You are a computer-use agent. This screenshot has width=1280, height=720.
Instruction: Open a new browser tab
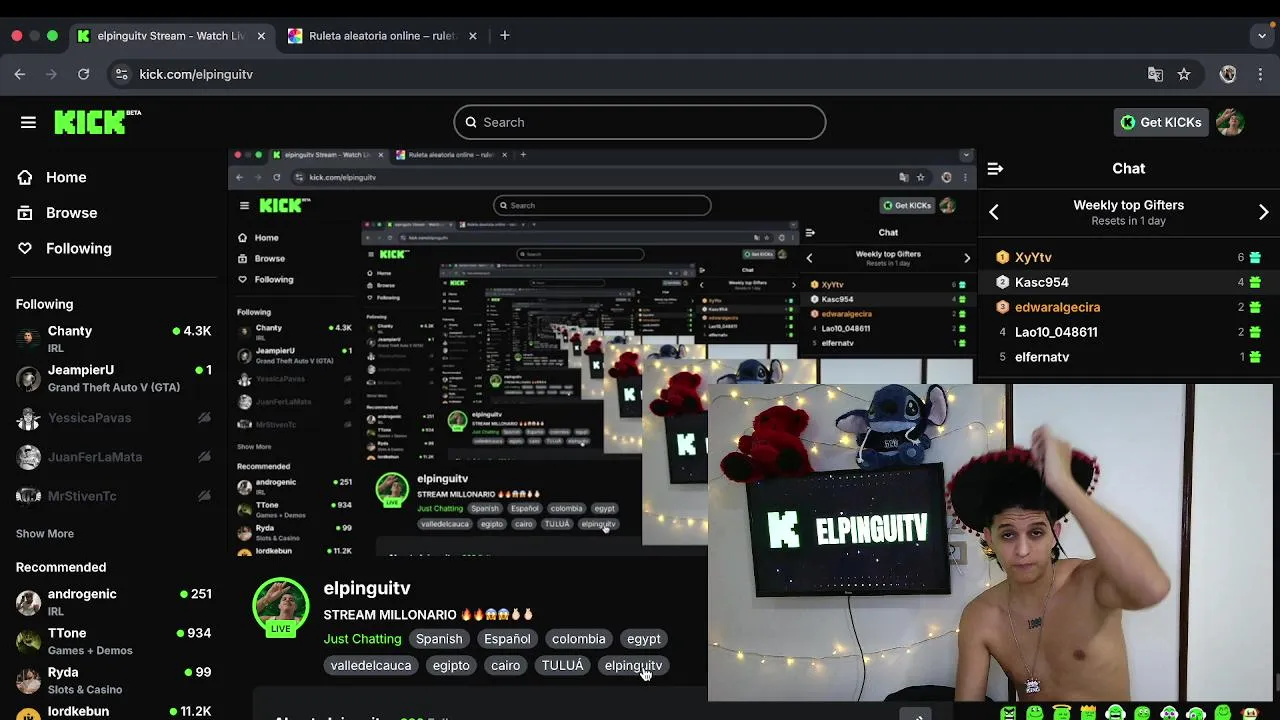[505, 35]
